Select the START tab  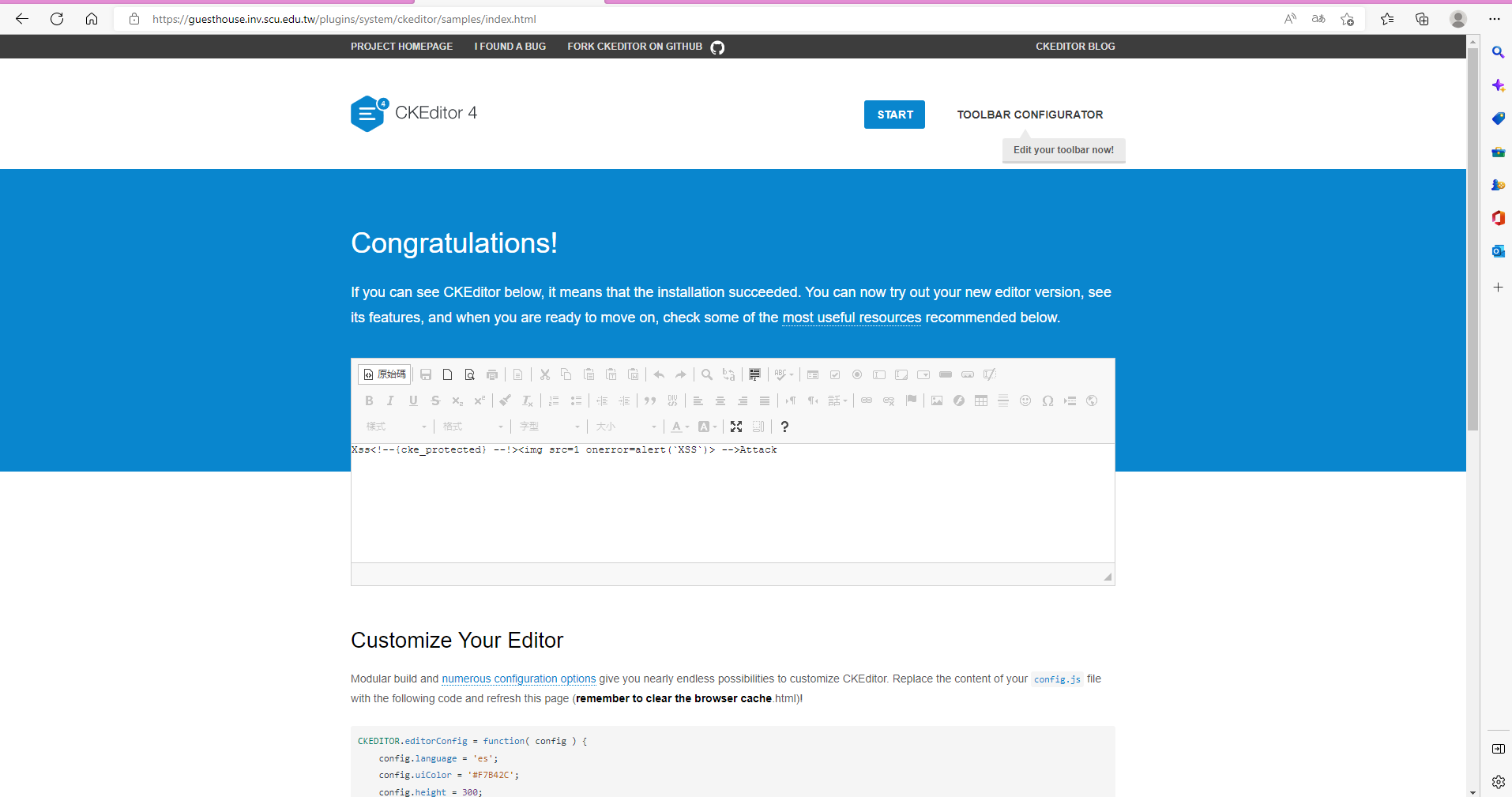(894, 115)
